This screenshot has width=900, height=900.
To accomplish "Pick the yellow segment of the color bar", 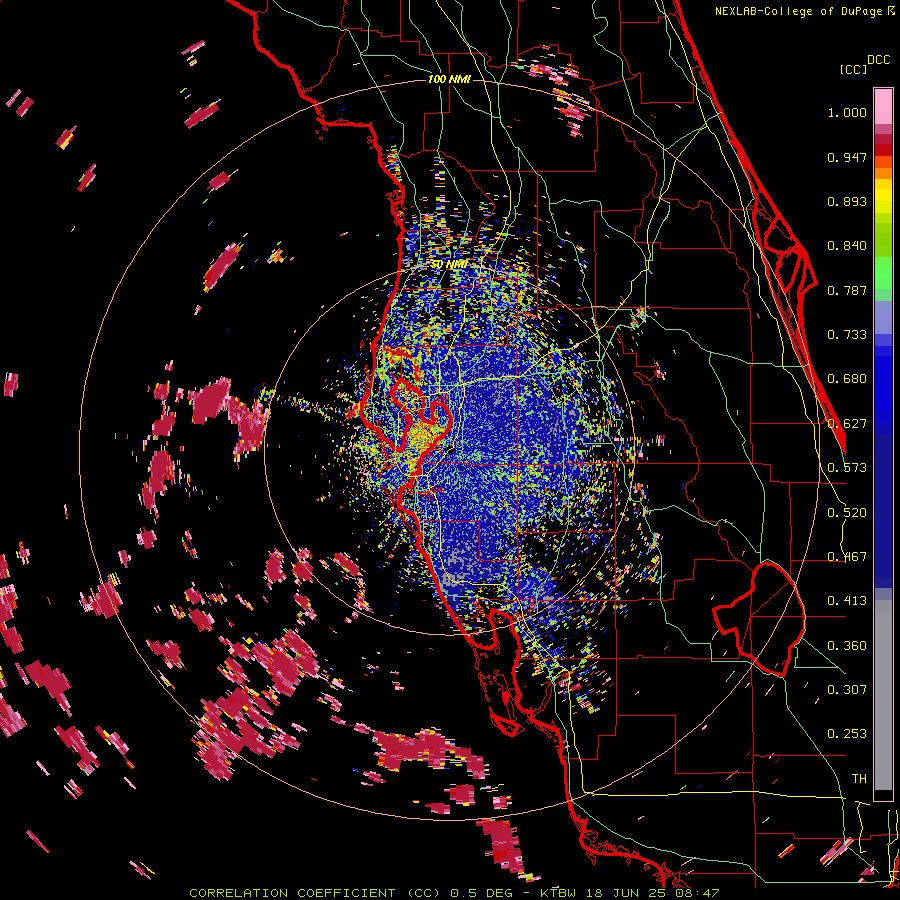I will click(883, 196).
